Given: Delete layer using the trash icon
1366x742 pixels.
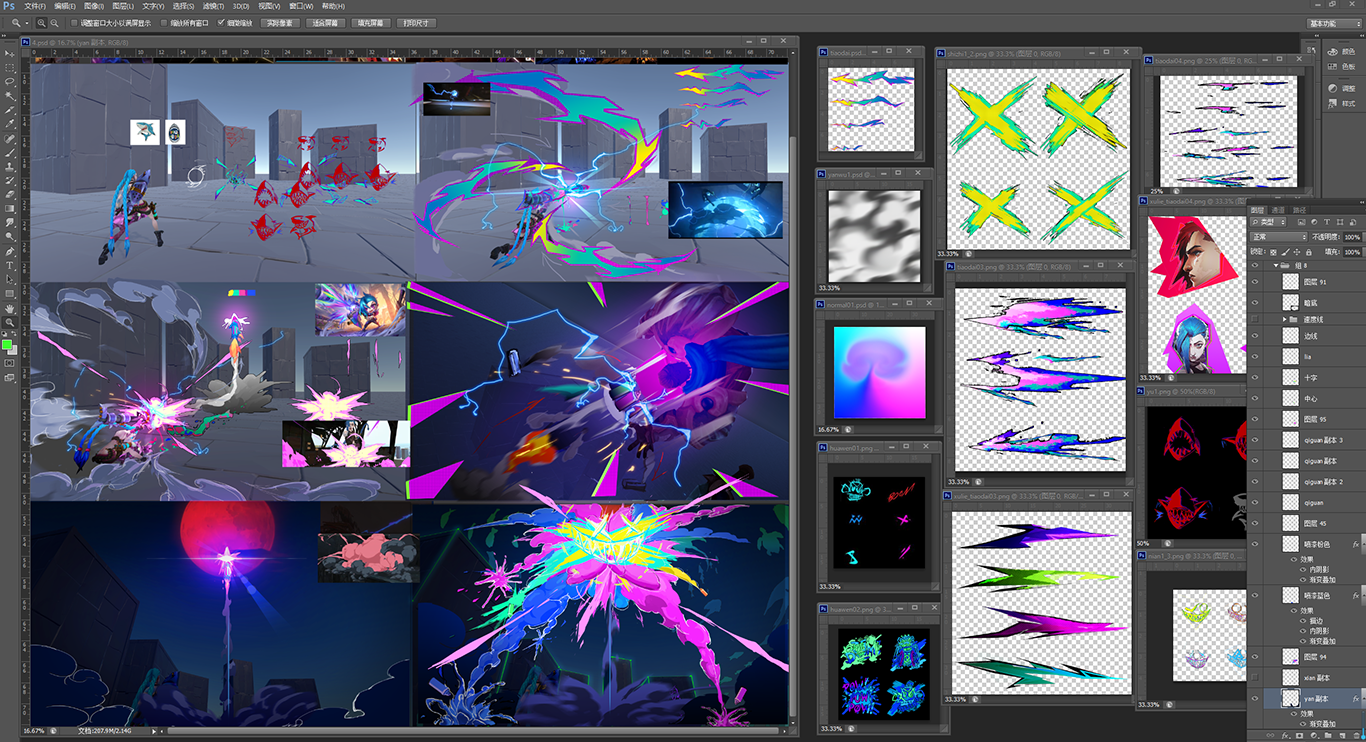Looking at the screenshot, I should tap(1357, 736).
